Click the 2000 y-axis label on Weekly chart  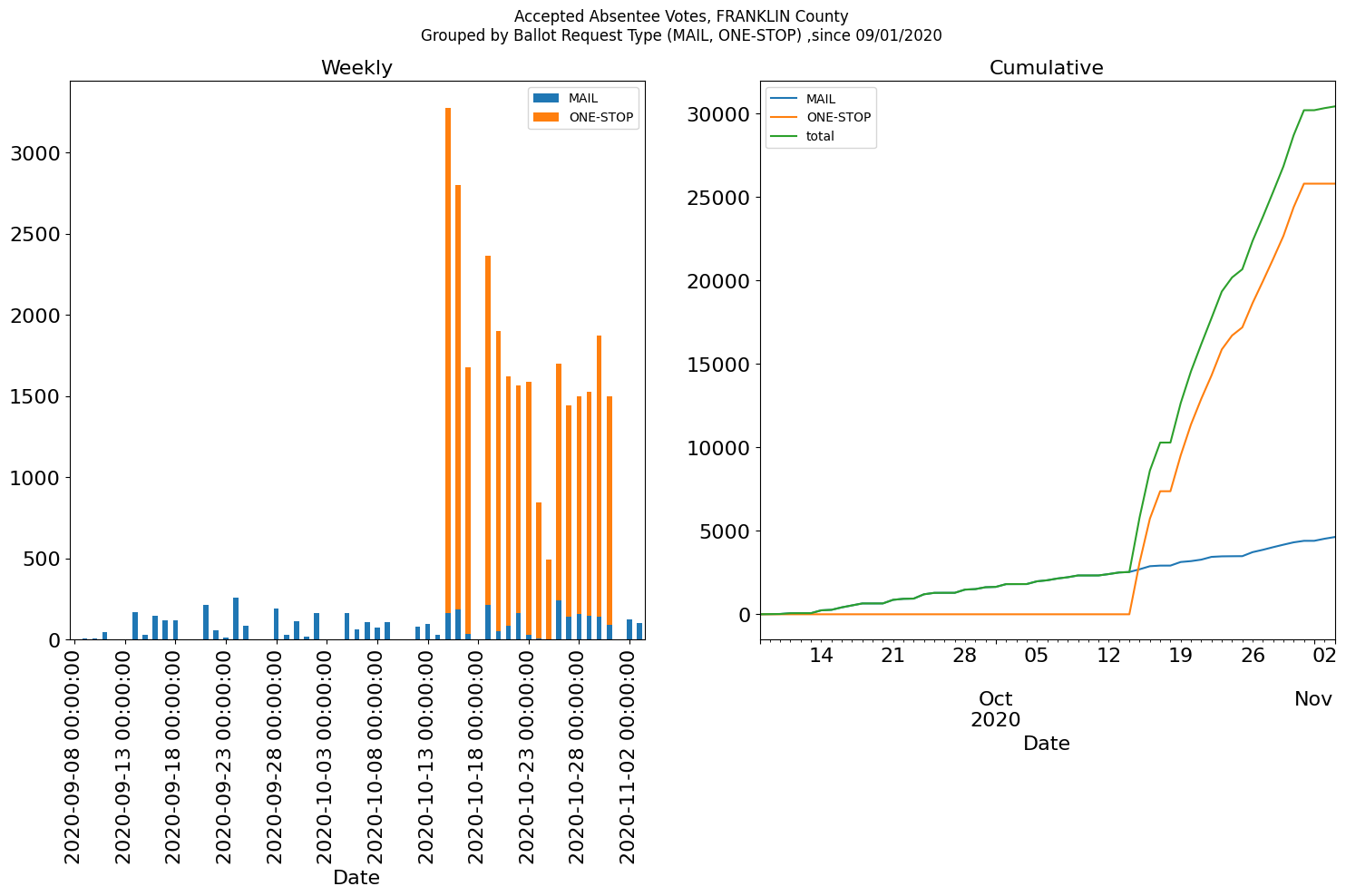click(34, 316)
